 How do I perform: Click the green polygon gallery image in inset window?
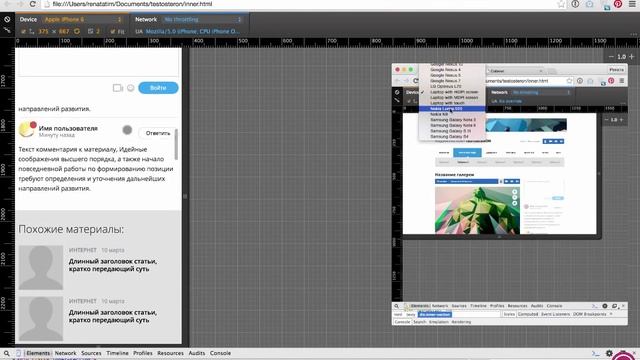(x=477, y=211)
